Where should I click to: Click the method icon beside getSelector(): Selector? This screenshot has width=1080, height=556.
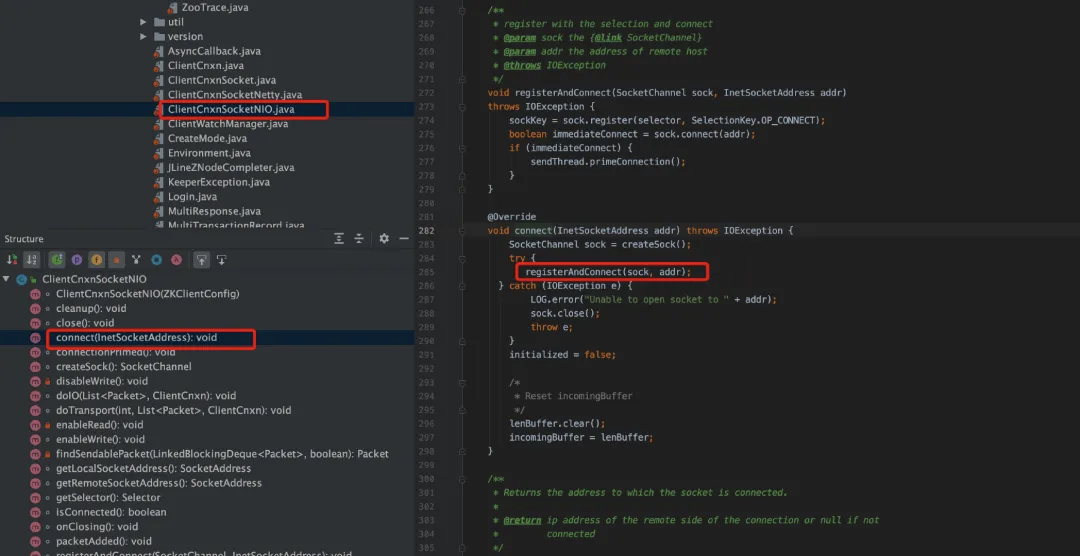[34, 497]
